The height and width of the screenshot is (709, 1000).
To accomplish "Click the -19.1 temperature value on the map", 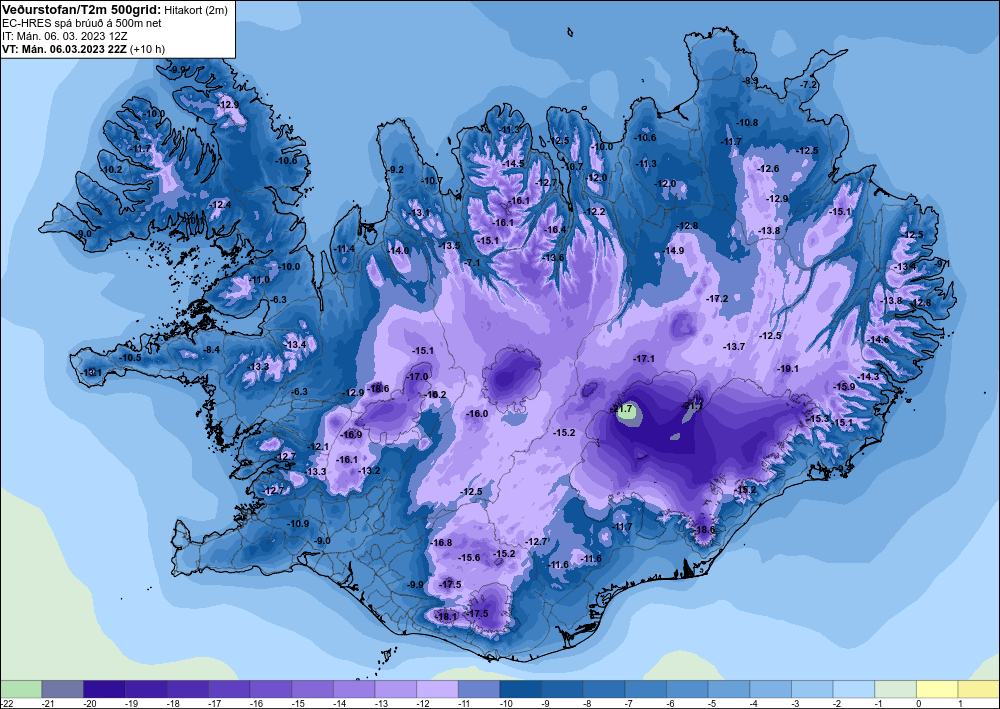I will [x=788, y=369].
